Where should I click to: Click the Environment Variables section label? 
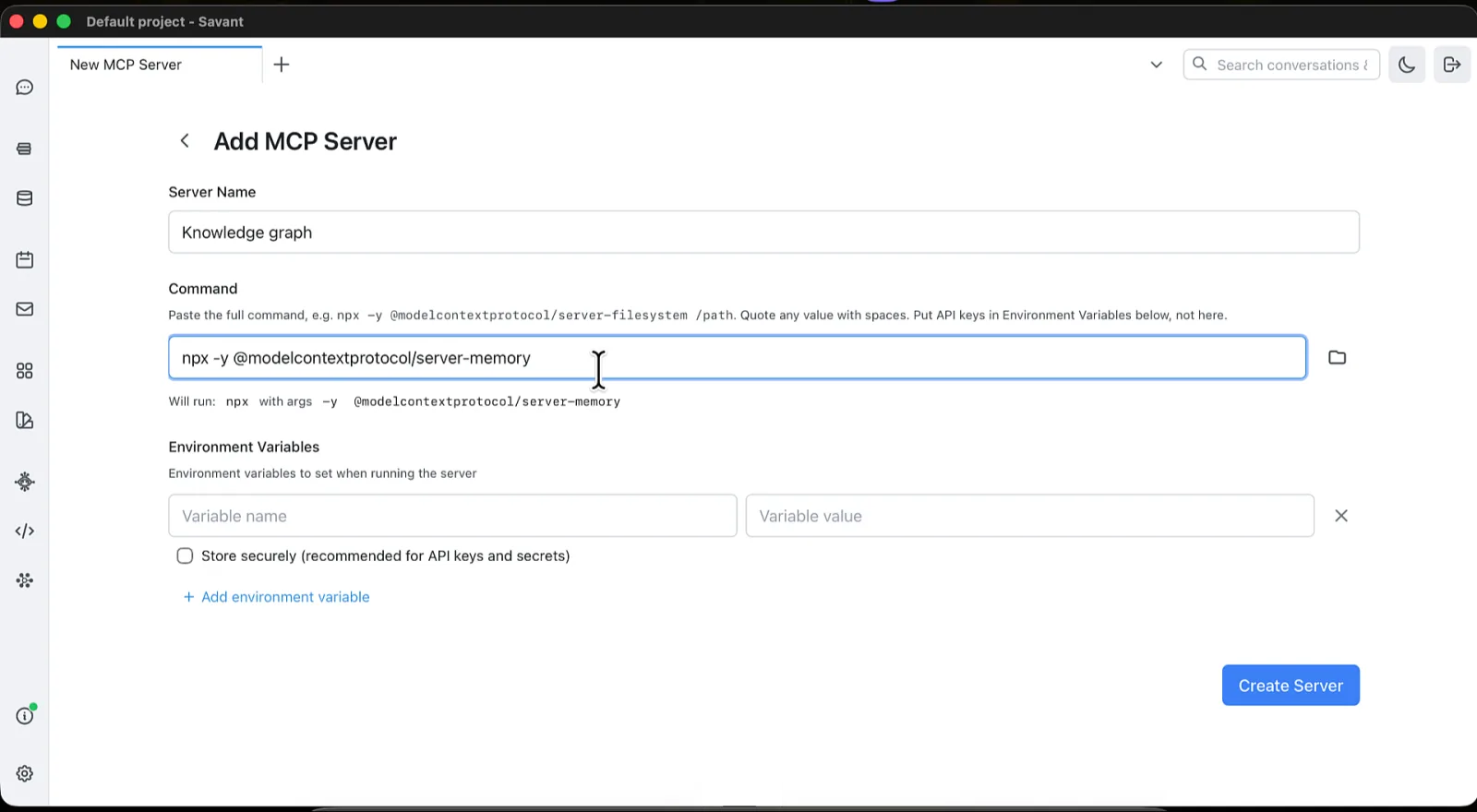(x=244, y=447)
